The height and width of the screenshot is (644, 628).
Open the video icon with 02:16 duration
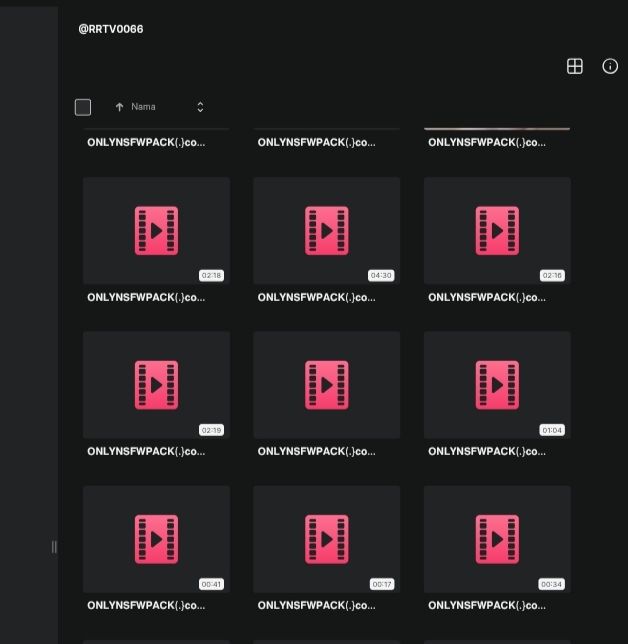[x=497, y=231]
